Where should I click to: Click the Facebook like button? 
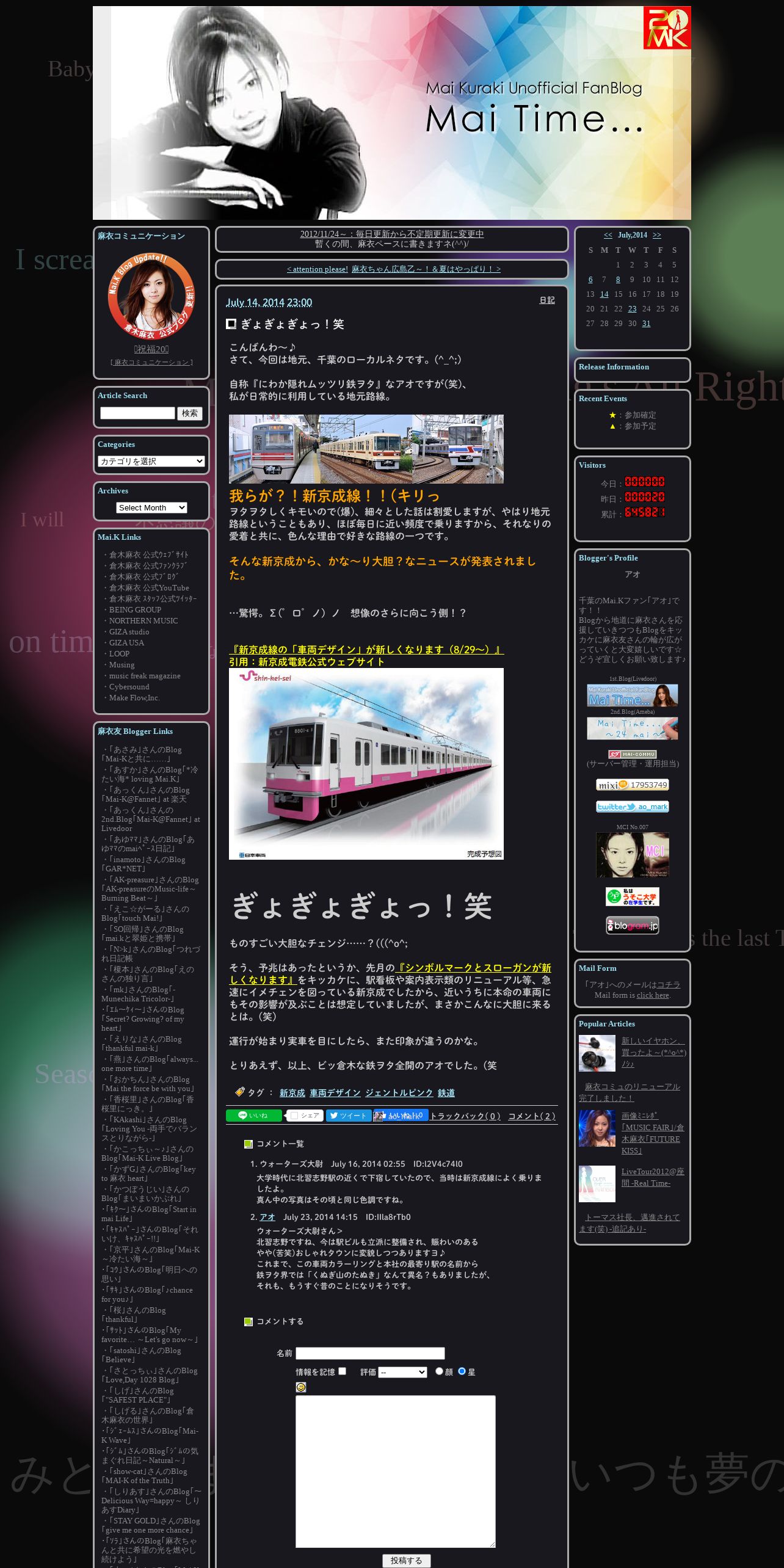[401, 1116]
